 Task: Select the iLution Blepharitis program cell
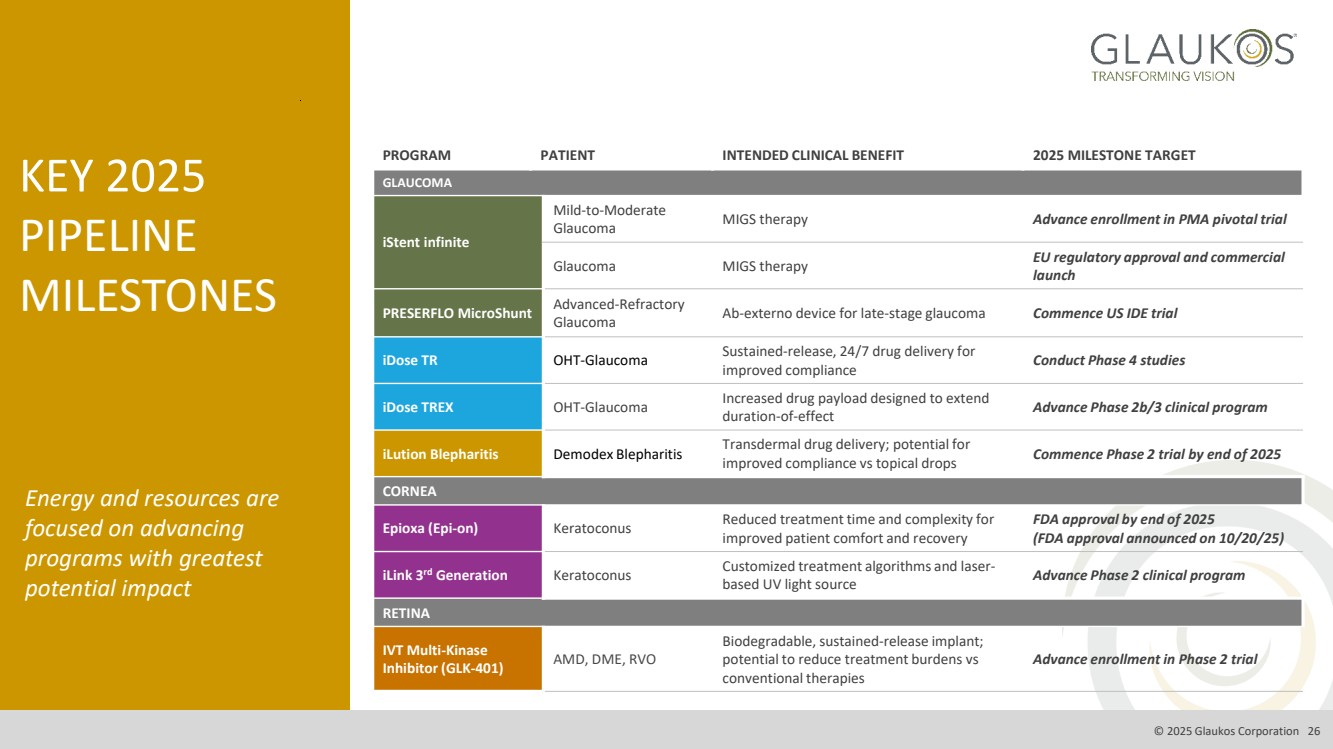click(457, 454)
